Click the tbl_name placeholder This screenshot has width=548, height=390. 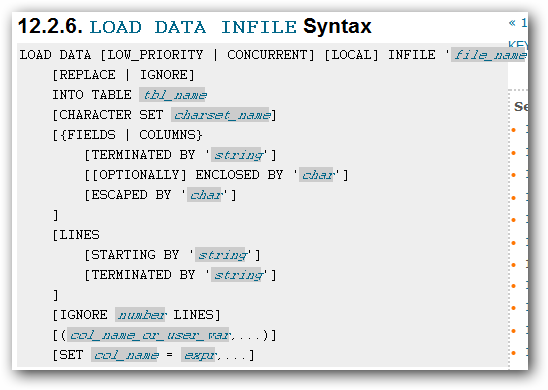[x=172, y=95]
